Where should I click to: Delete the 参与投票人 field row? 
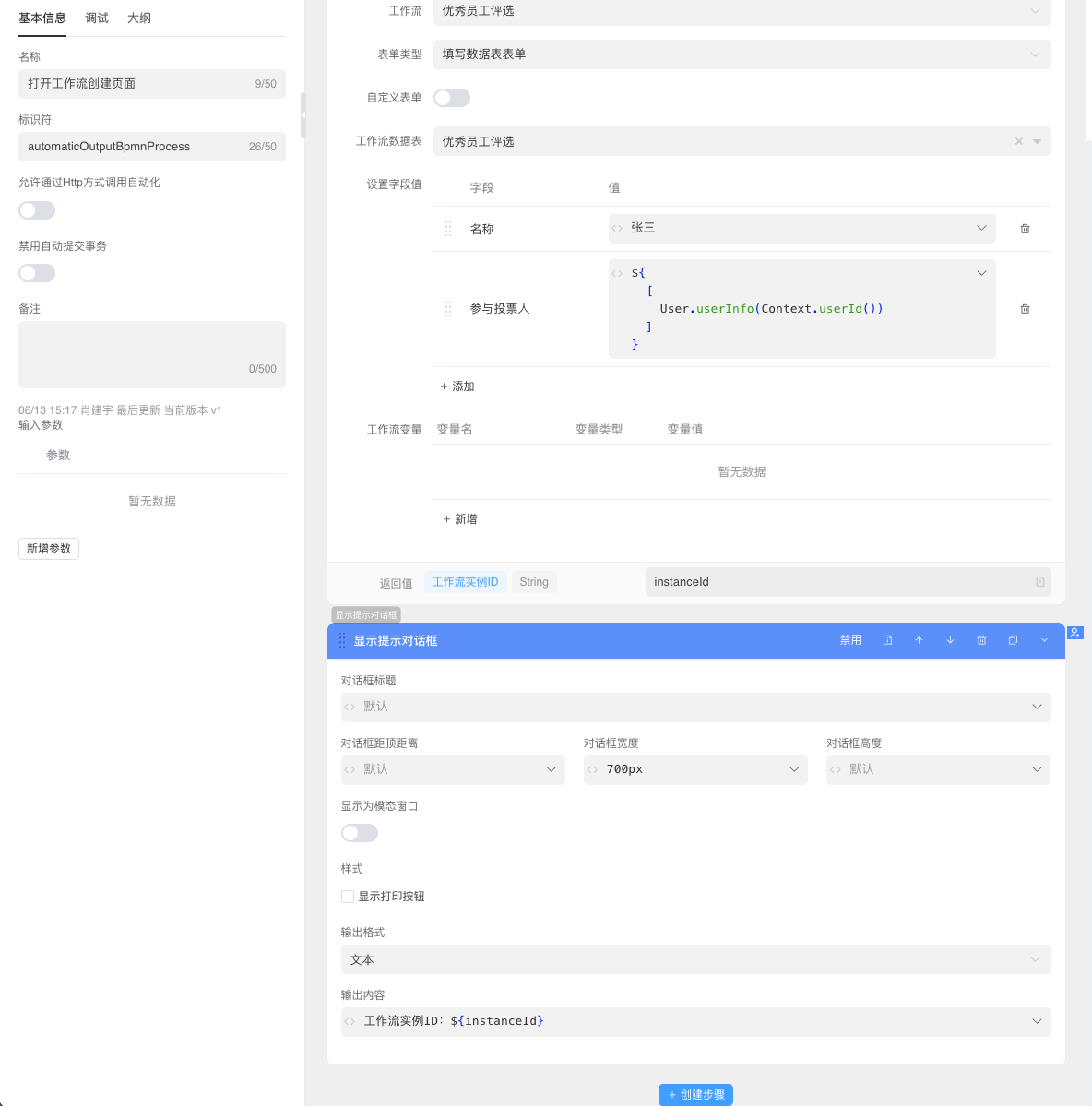click(1025, 309)
